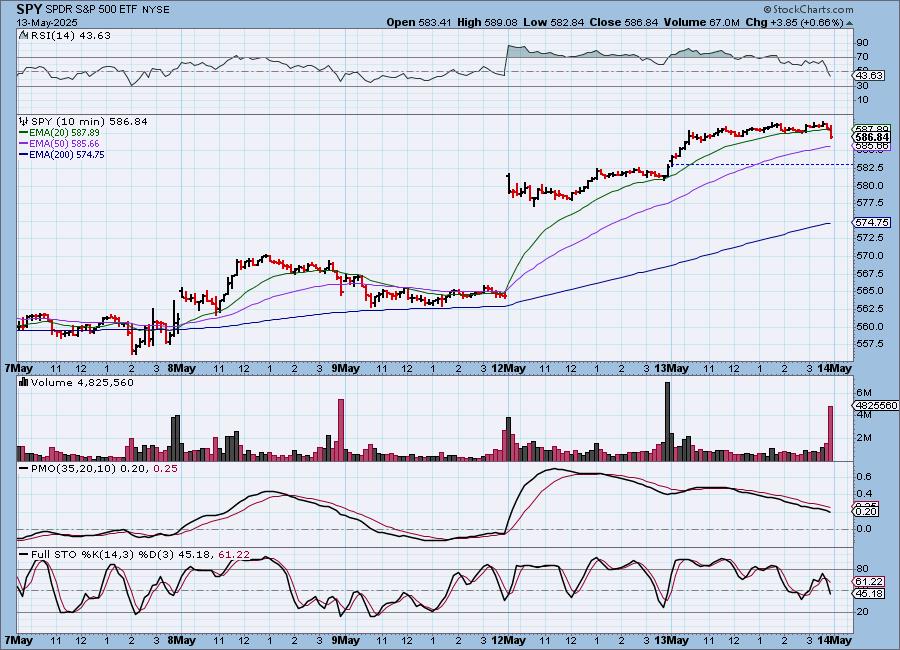Click the Low 582.84 header value
The height and width of the screenshot is (650, 900).
[x=554, y=22]
